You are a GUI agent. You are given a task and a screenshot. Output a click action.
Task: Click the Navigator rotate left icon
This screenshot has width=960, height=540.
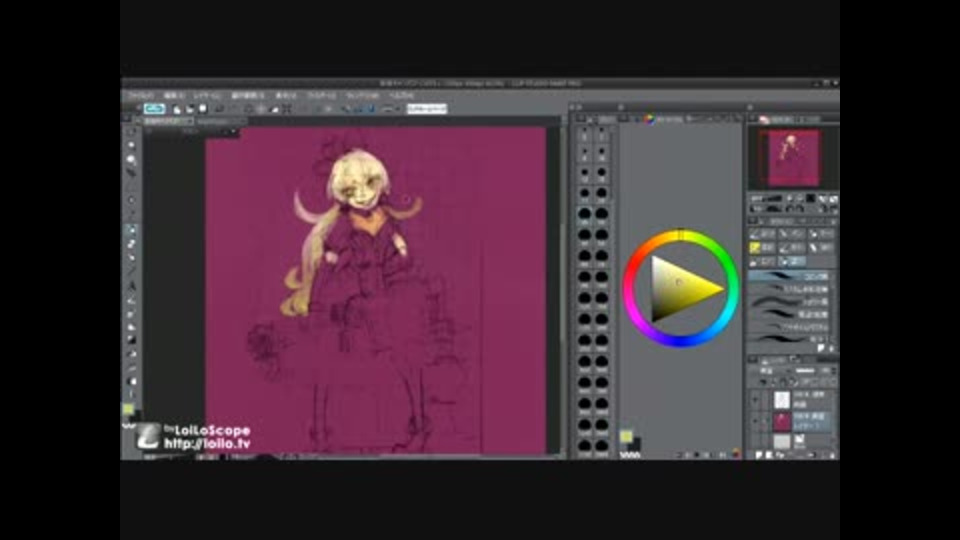coord(790,209)
